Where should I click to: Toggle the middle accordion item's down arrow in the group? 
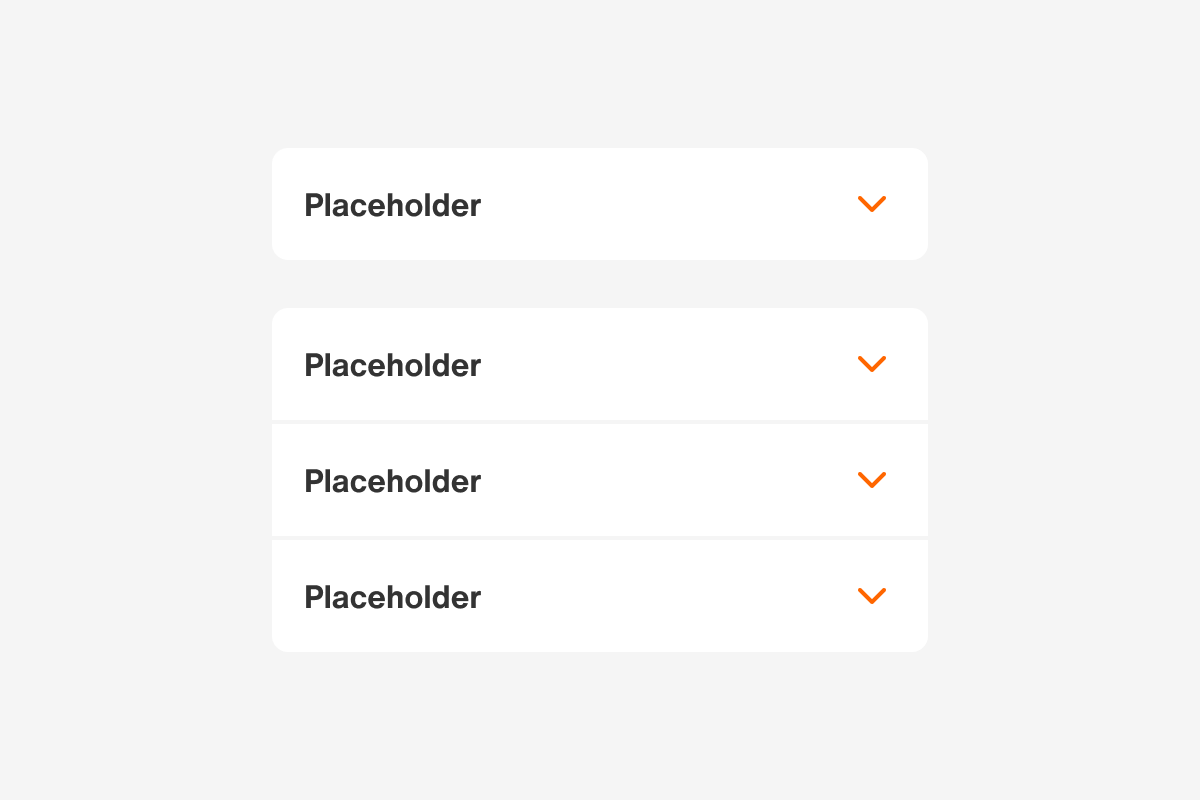[x=872, y=480]
